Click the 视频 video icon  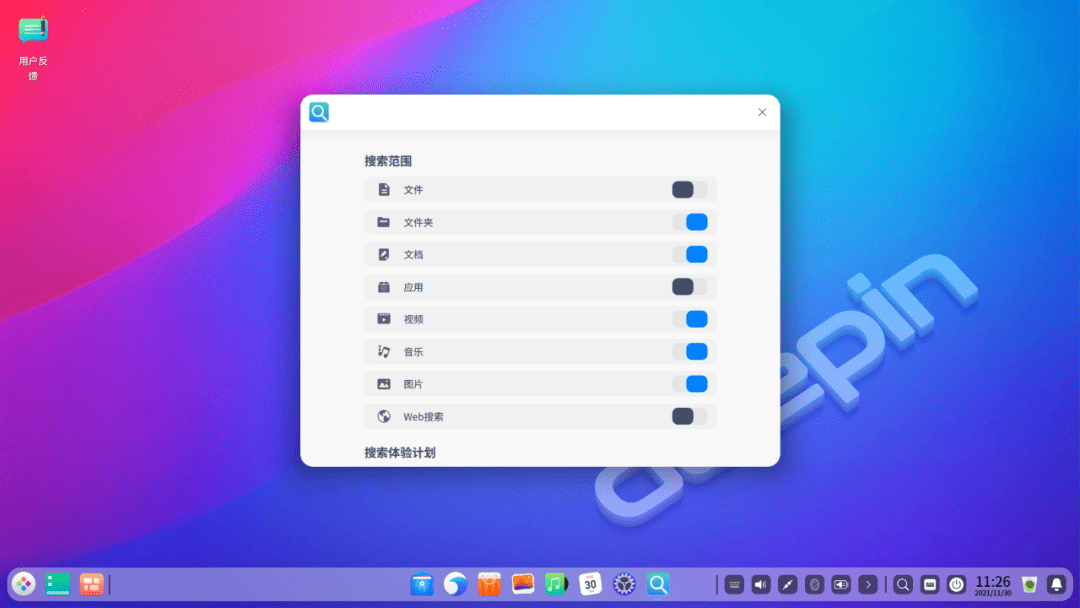(x=384, y=319)
